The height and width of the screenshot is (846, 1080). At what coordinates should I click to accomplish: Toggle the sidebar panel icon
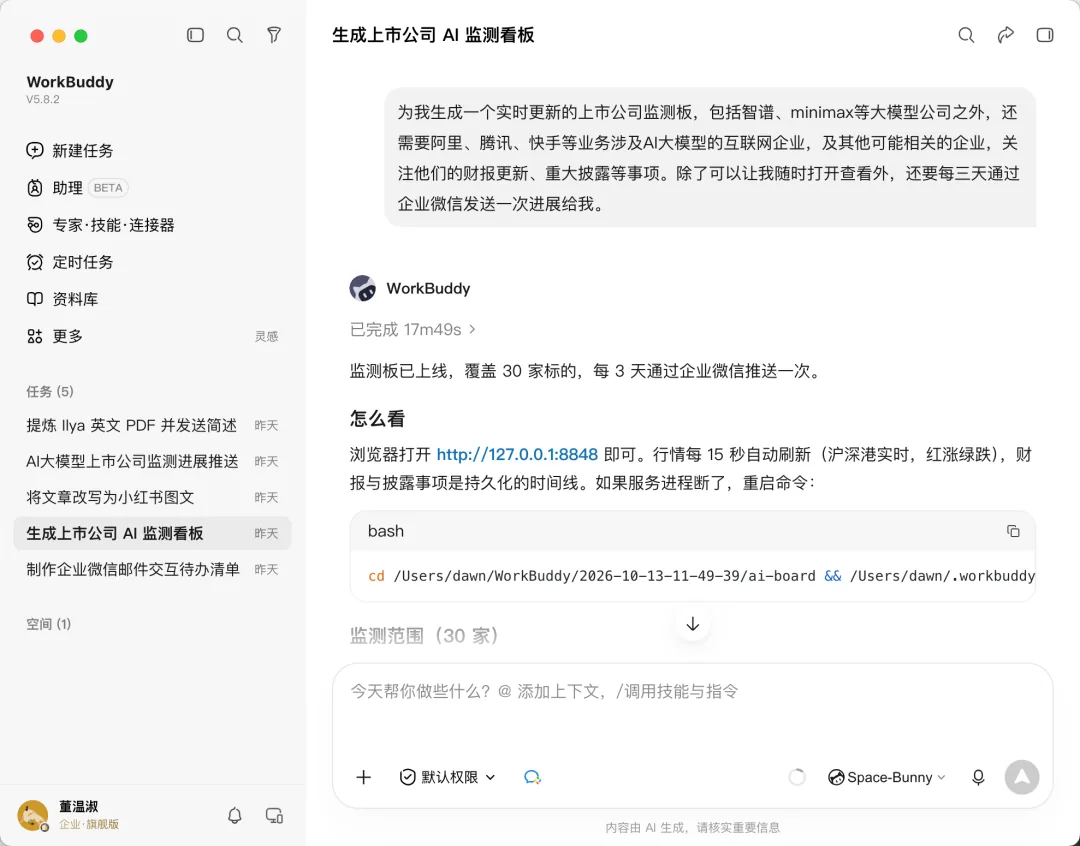pos(196,35)
